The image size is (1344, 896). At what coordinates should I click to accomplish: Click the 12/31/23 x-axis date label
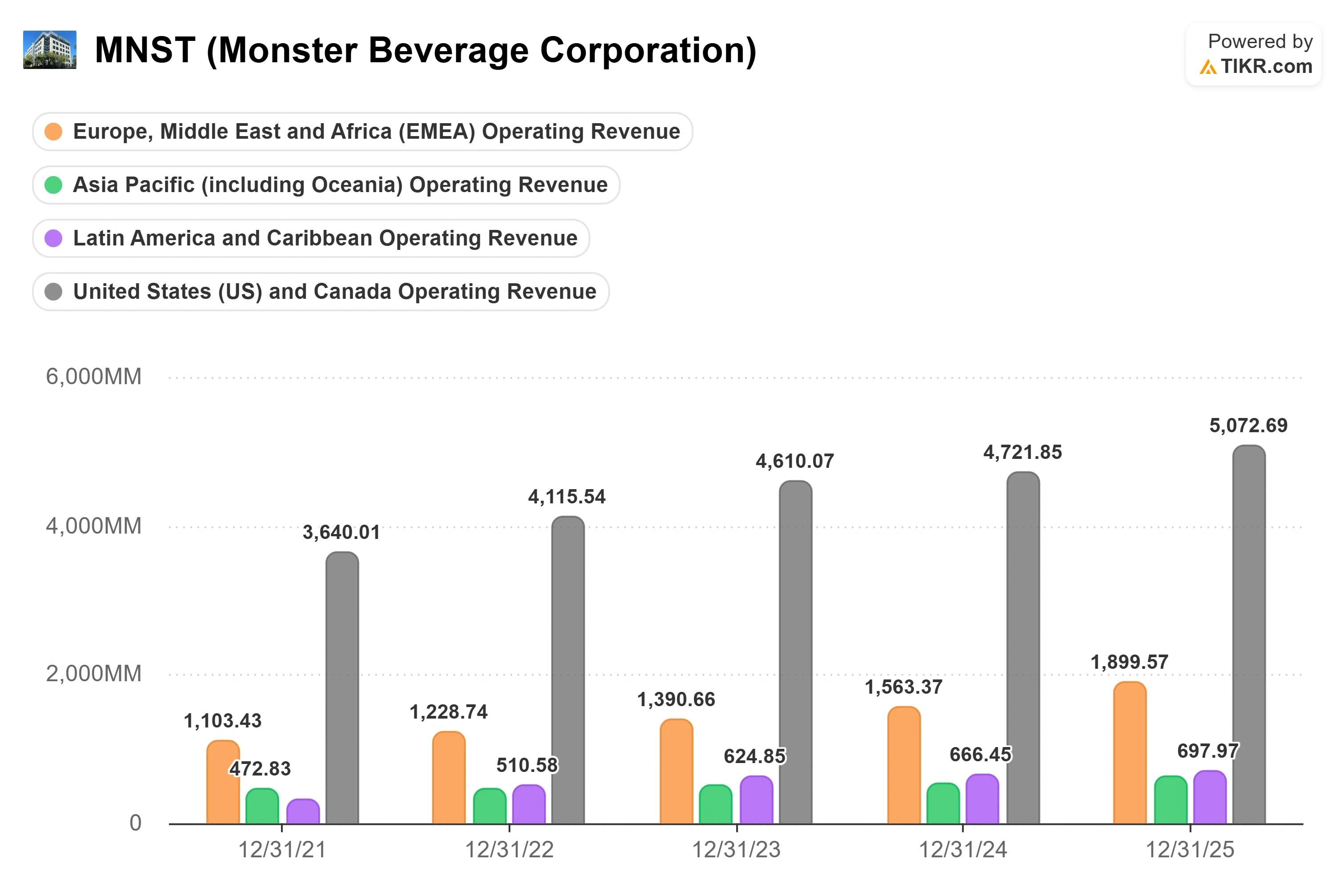[736, 850]
